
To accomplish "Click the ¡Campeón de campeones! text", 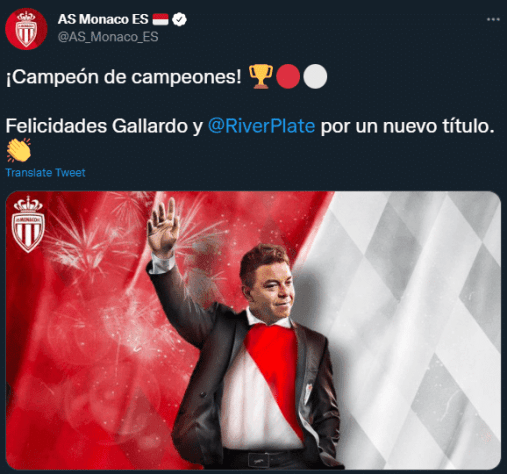I will (x=123, y=77).
